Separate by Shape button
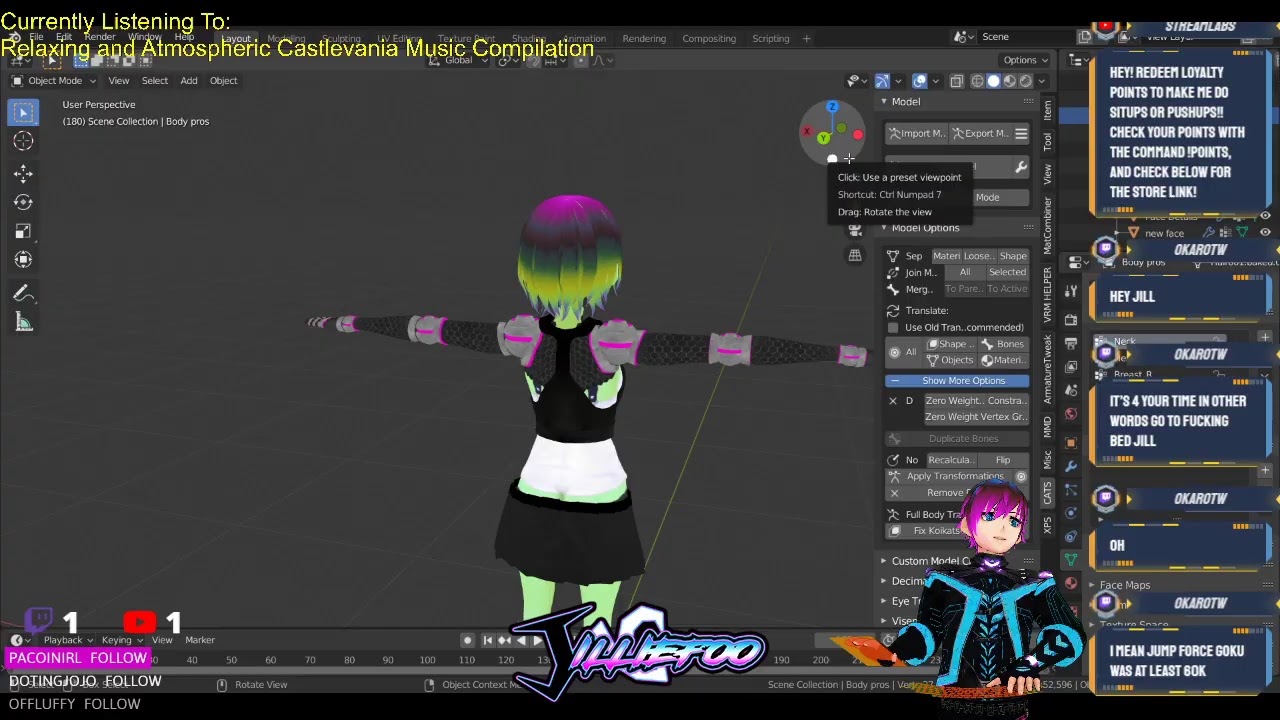This screenshot has height=720, width=1280. [x=1013, y=256]
